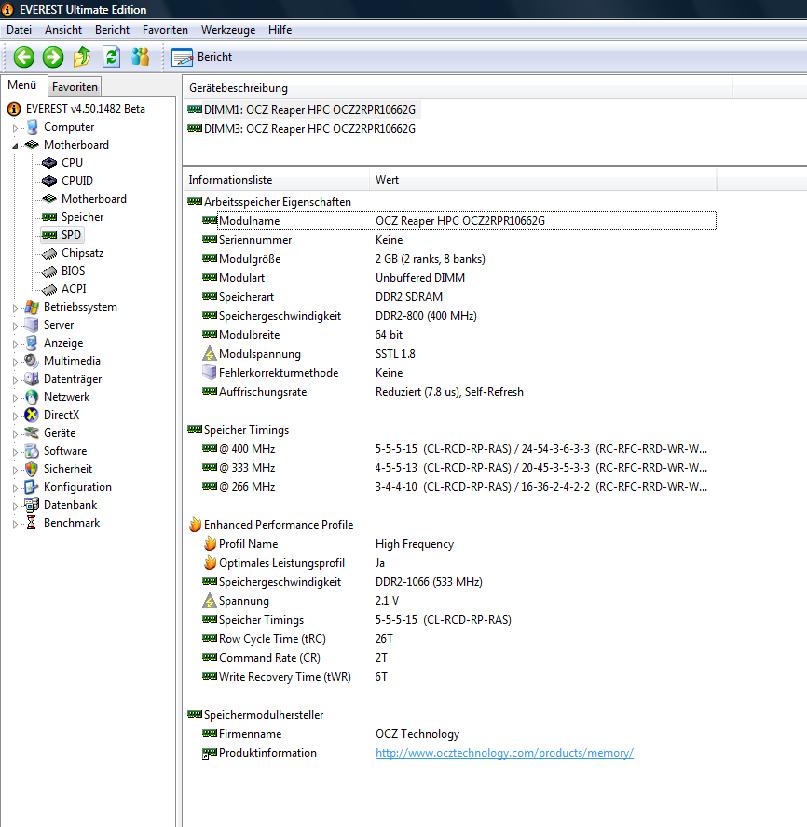Open the Bericht menu in menu bar
The image size is (807, 827).
pos(112,30)
